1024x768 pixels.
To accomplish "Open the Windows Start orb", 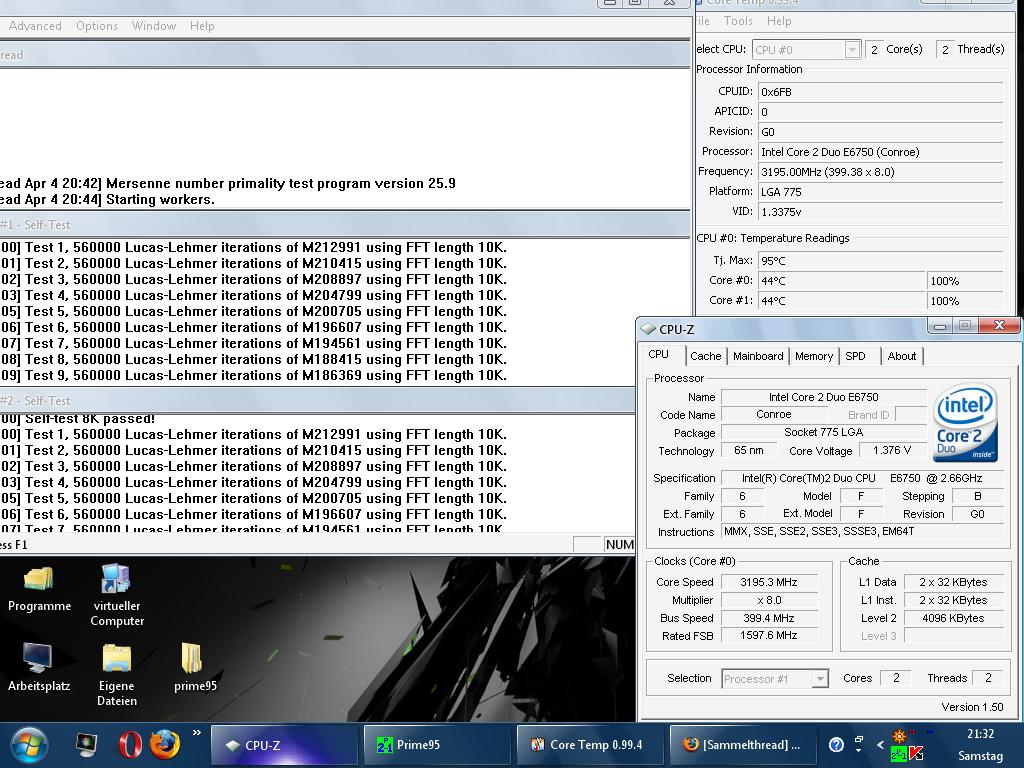I will tap(29, 745).
